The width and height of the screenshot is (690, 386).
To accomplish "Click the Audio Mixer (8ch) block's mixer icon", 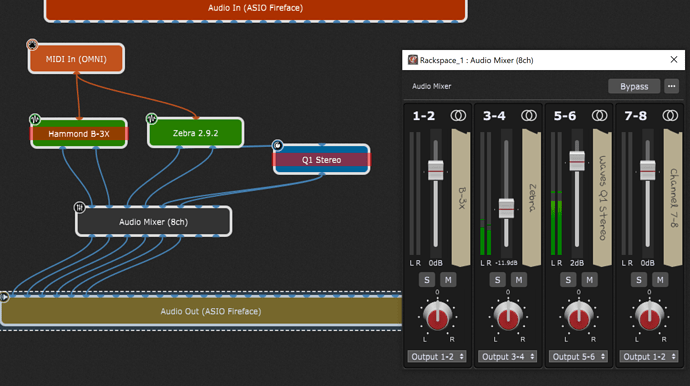I will 79,207.
